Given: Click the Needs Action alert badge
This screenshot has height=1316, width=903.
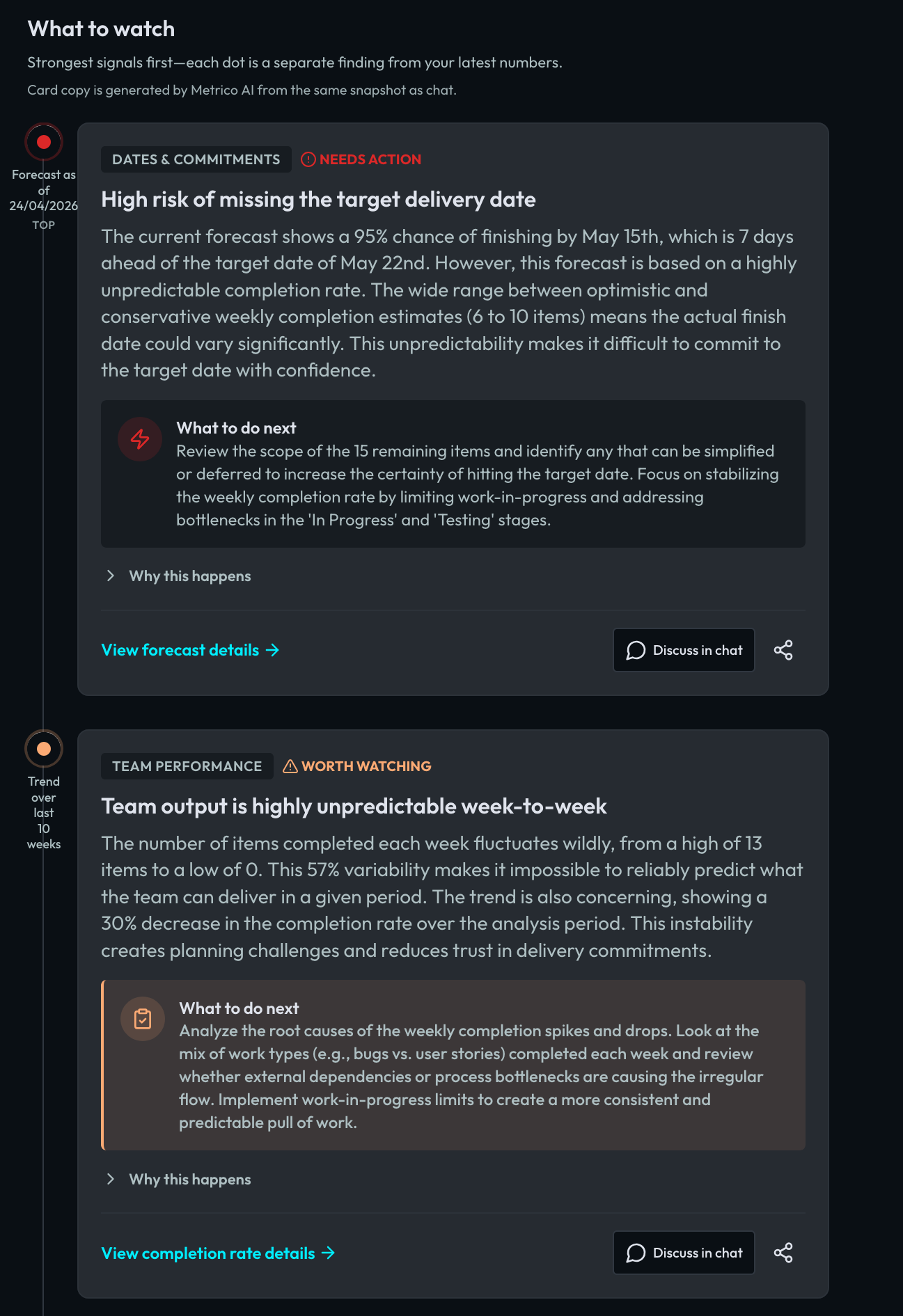Looking at the screenshot, I should click(x=361, y=159).
